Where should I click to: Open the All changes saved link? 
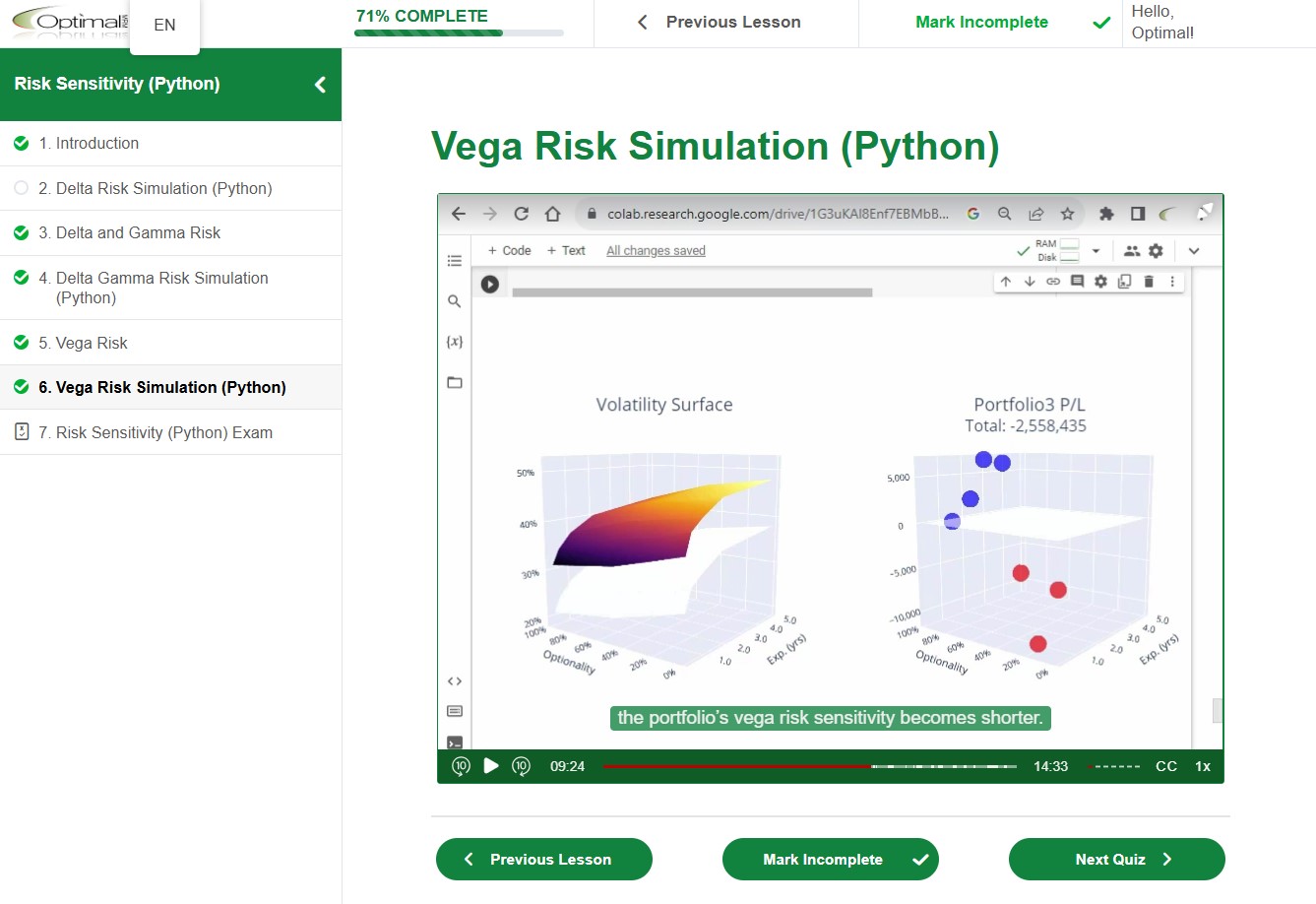click(x=656, y=250)
